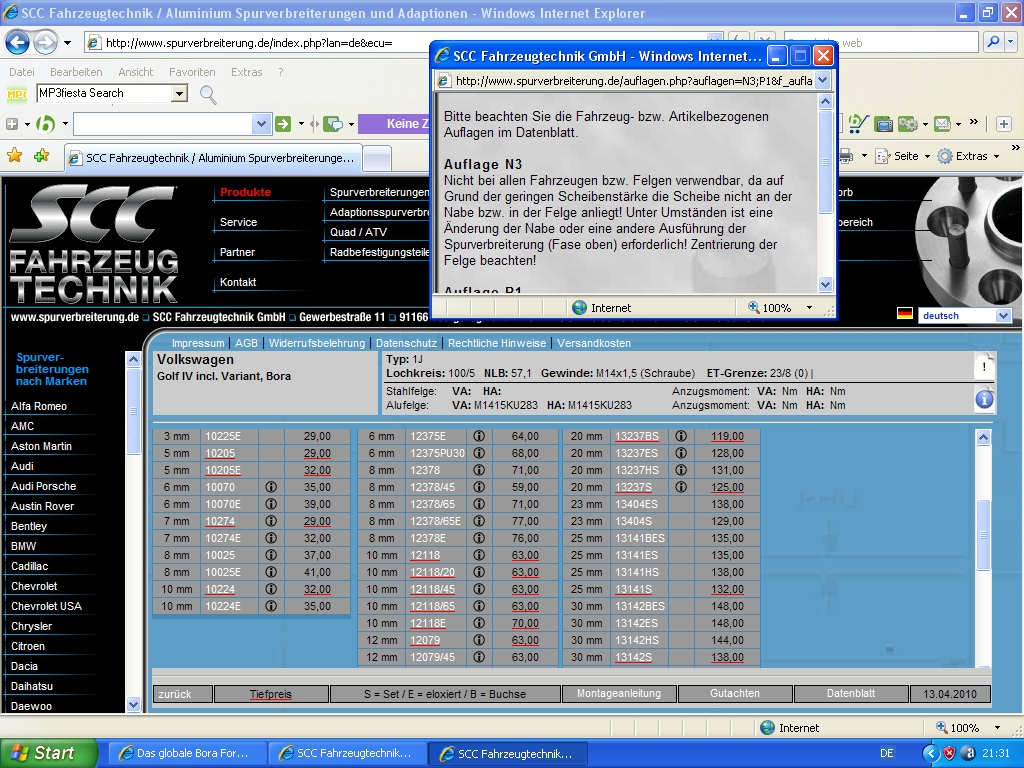The image size is (1024, 768).
Task: Click info icon for article 12375PU30
Action: click(x=479, y=453)
